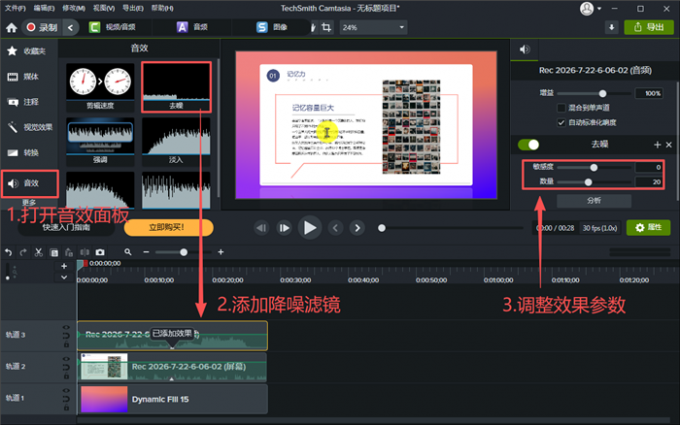
Task: Add effect with plus next to 去噪
Action: pos(657,145)
